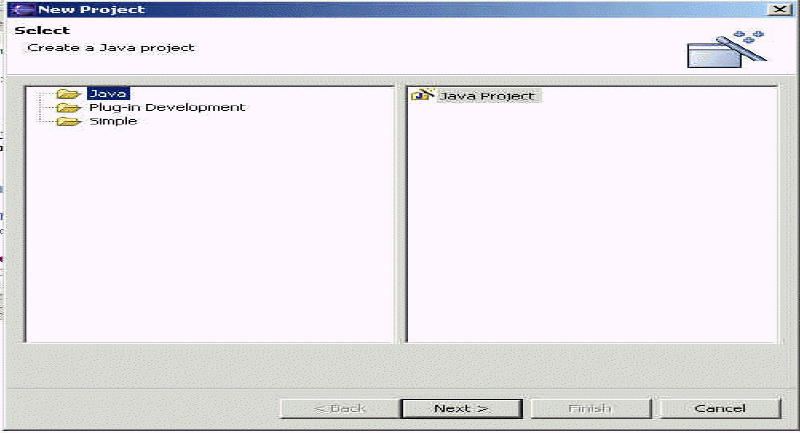Select the Java category label

point(108,94)
